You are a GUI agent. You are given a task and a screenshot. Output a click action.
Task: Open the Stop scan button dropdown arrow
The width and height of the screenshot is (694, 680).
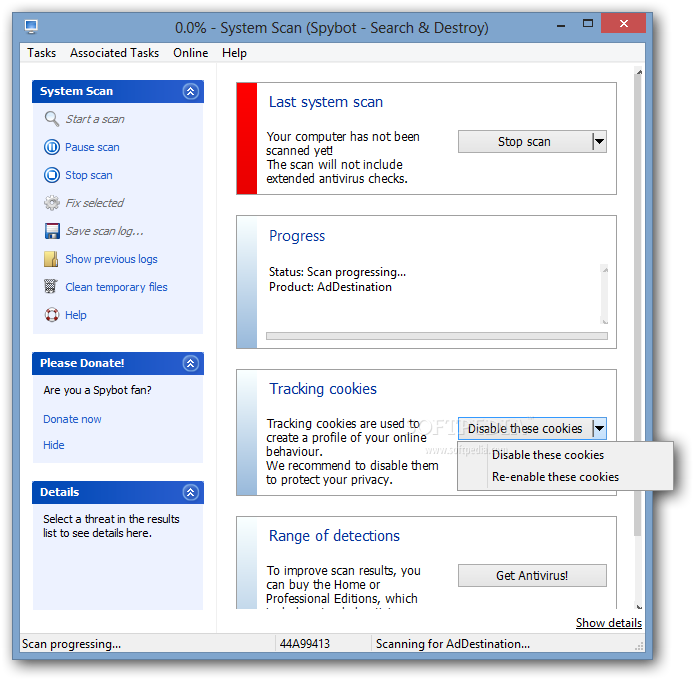click(x=599, y=142)
